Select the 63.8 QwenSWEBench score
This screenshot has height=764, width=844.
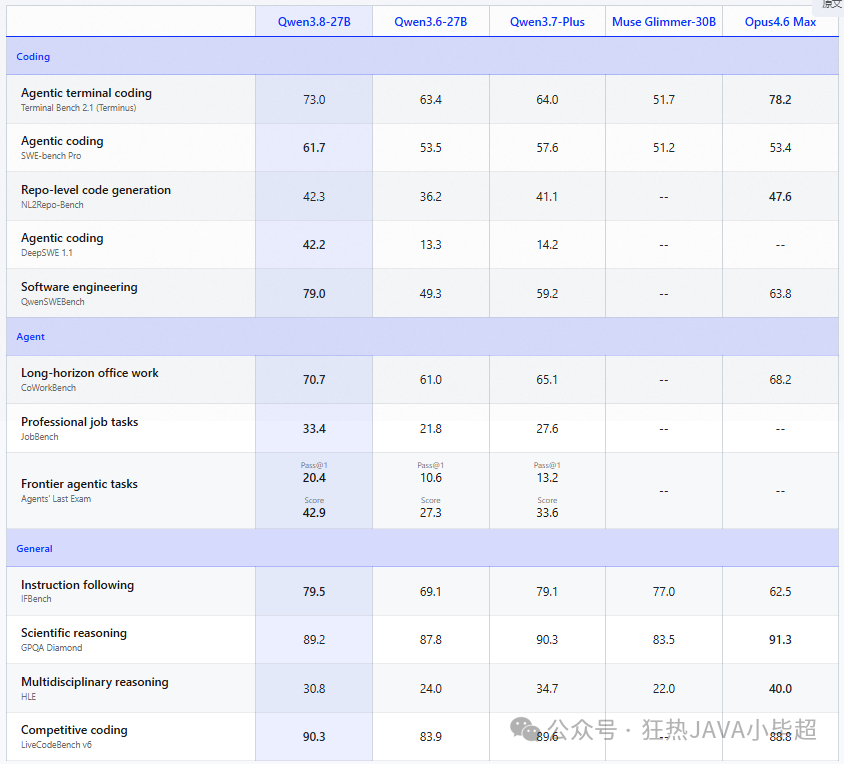pyautogui.click(x=780, y=293)
